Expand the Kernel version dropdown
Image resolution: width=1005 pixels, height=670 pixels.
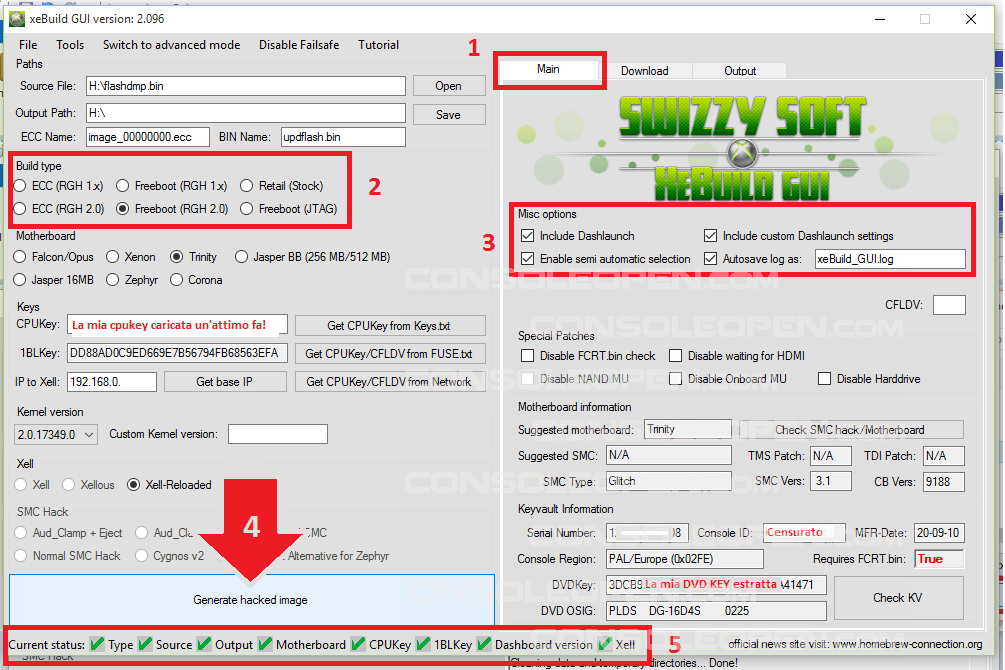[56, 435]
